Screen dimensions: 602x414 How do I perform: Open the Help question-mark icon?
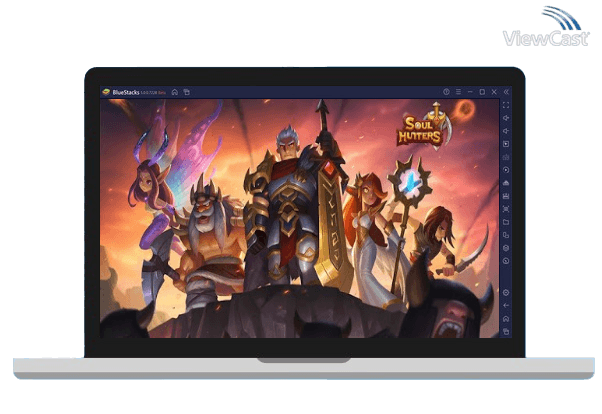(x=446, y=92)
